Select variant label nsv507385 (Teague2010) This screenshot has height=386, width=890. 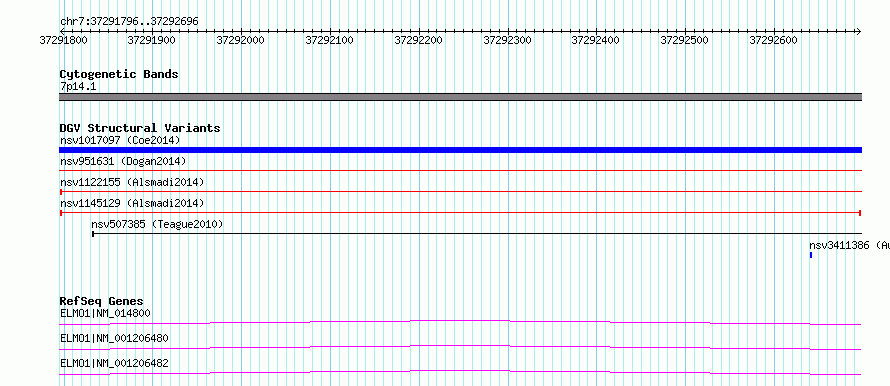click(x=157, y=224)
